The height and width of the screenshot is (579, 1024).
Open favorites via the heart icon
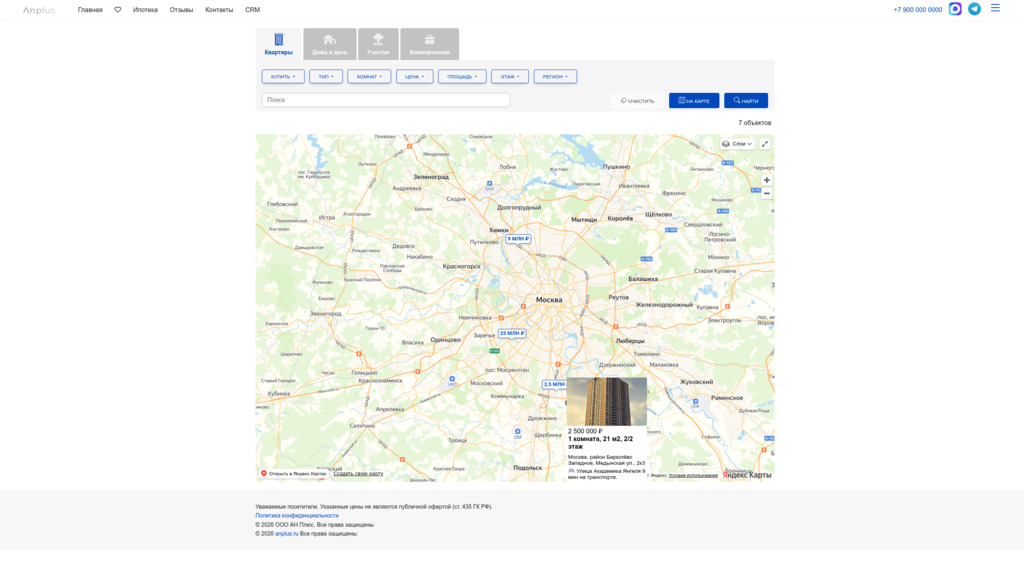point(118,10)
